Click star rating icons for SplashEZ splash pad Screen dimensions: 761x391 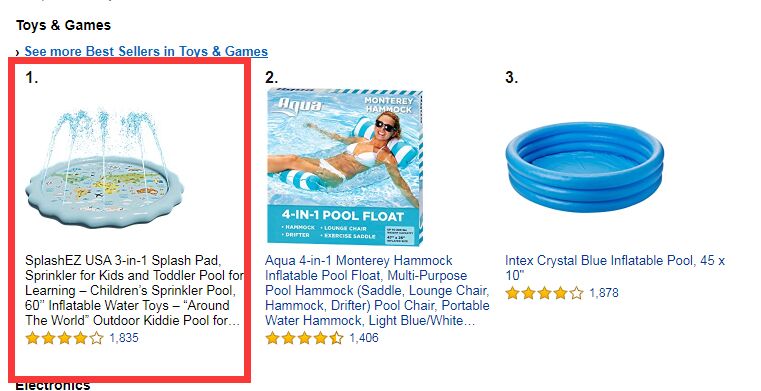[65, 338]
